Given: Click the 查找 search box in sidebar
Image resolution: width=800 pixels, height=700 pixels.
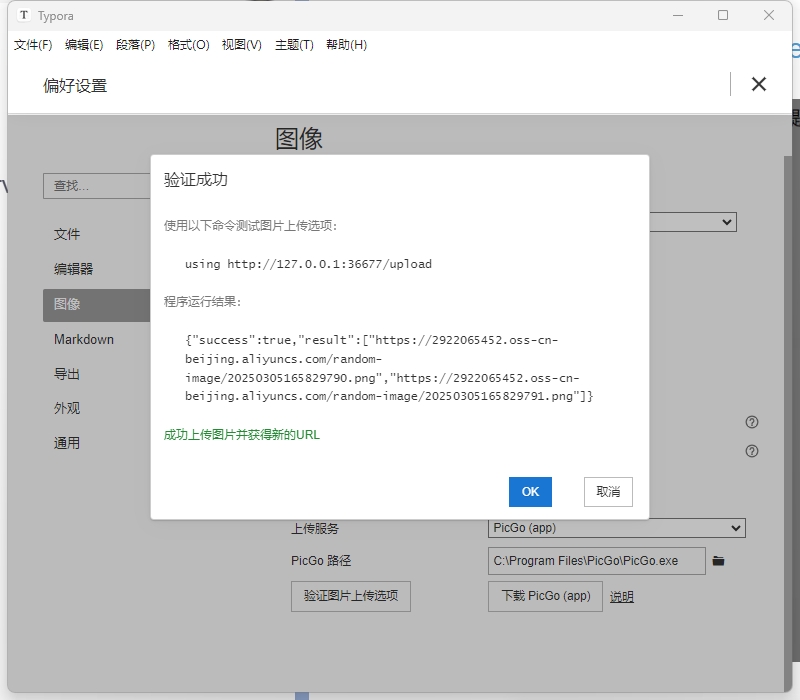Looking at the screenshot, I should (x=97, y=186).
